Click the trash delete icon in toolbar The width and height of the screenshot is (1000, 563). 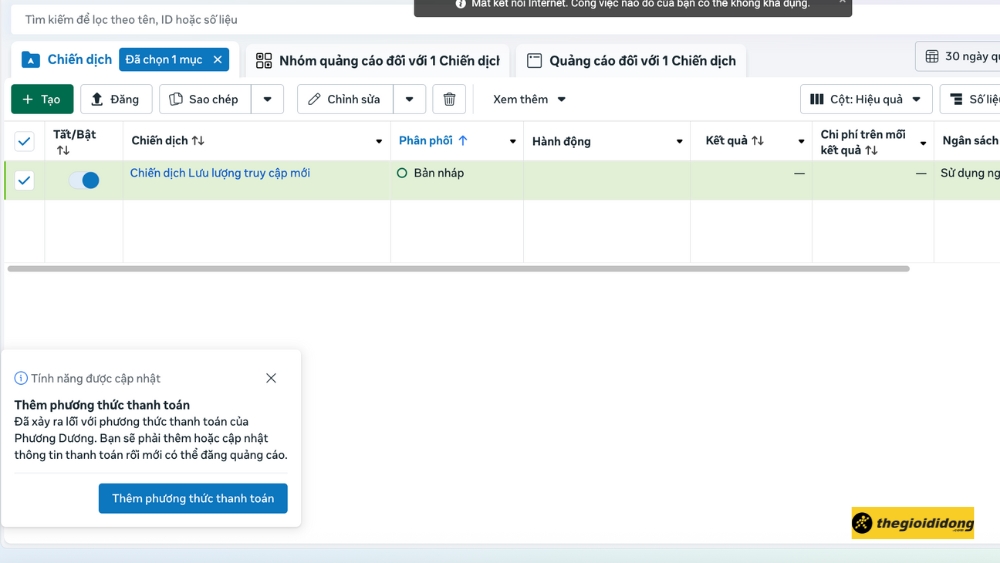[x=449, y=99]
